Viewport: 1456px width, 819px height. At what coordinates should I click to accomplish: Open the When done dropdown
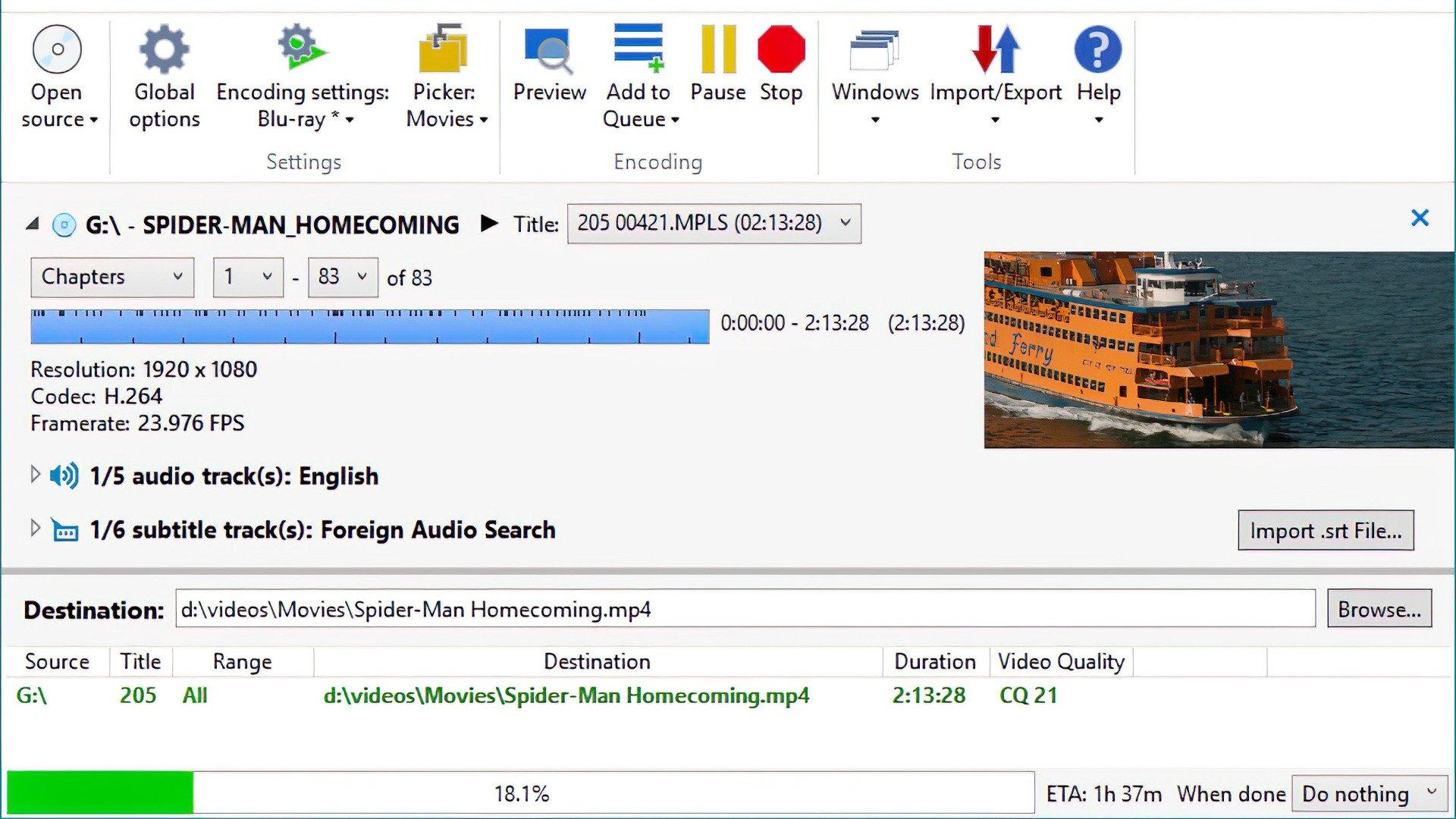[x=1370, y=794]
